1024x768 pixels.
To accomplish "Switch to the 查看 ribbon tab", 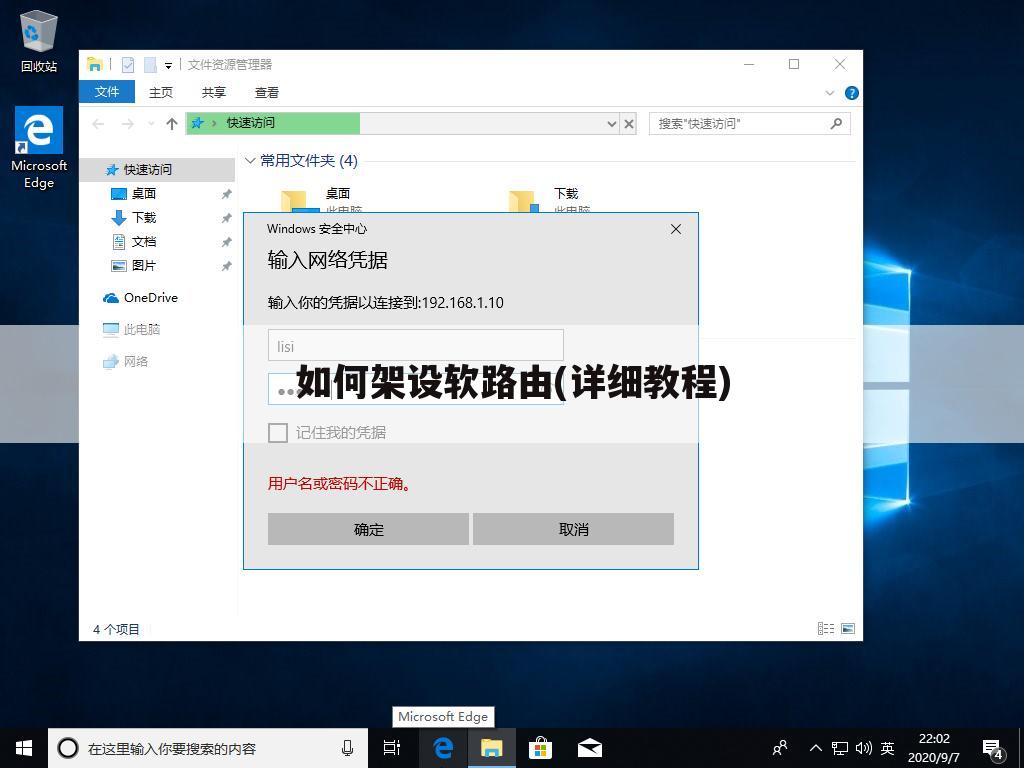I will (267, 92).
